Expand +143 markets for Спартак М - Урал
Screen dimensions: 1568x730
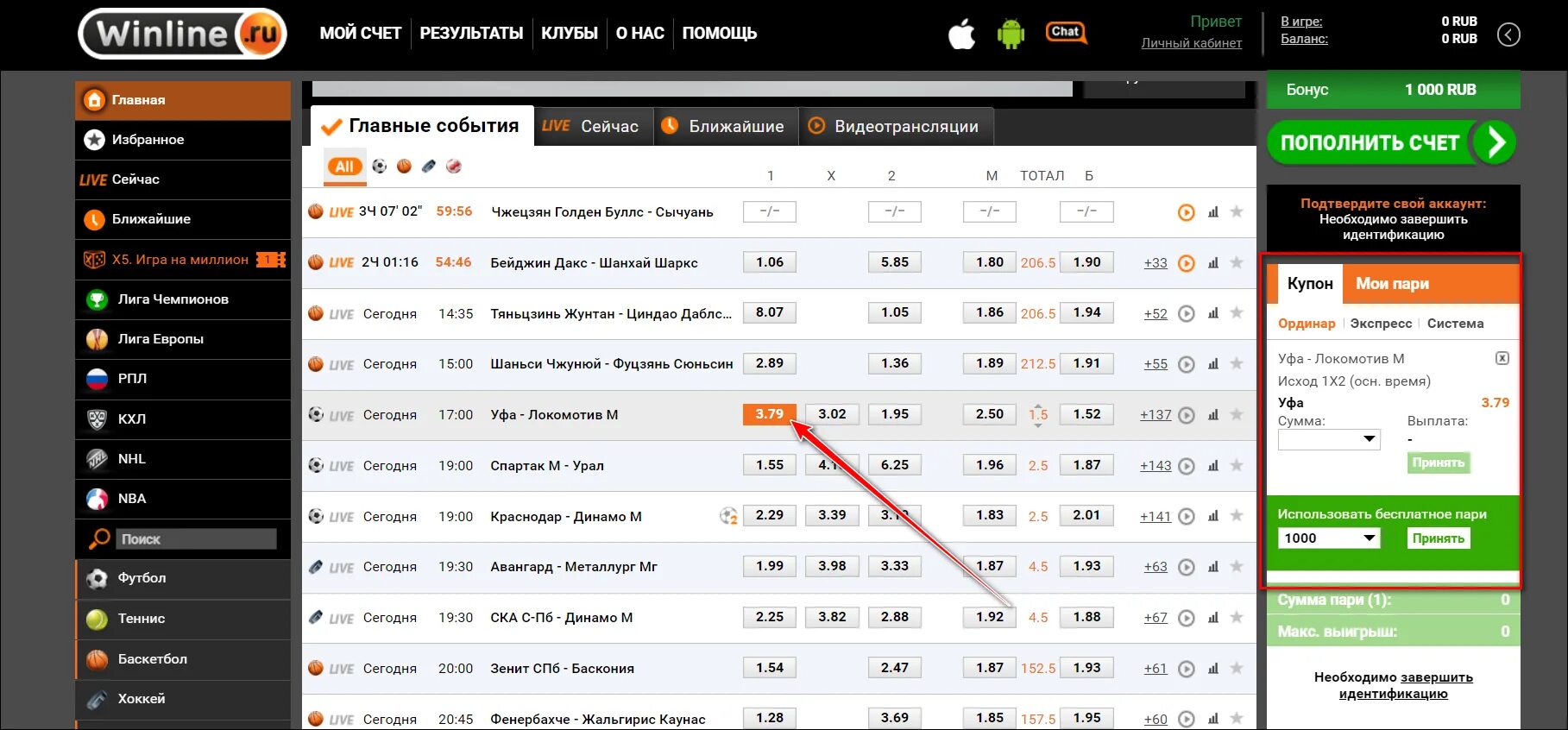[x=1156, y=466]
